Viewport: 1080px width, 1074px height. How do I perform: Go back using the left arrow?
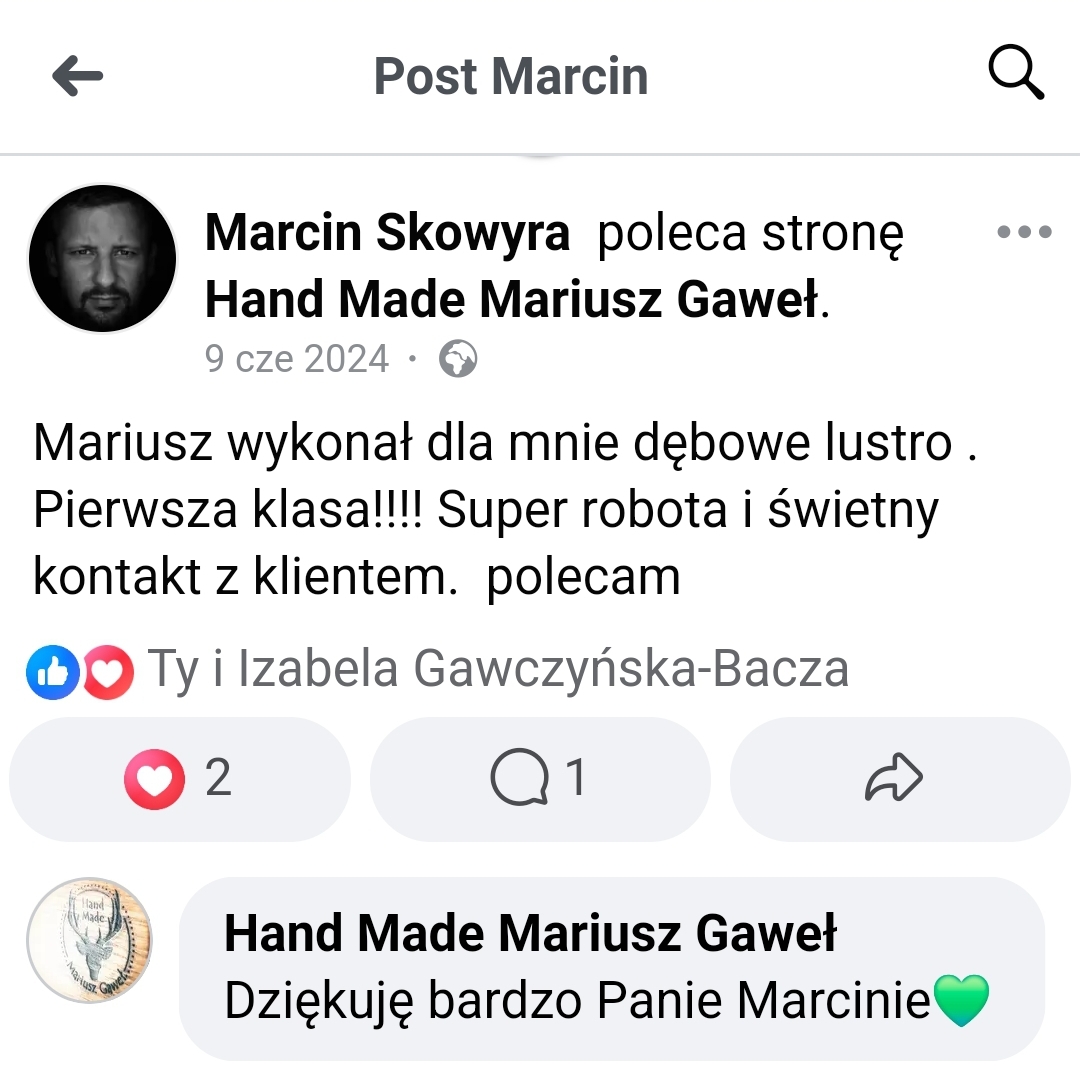pos(77,76)
